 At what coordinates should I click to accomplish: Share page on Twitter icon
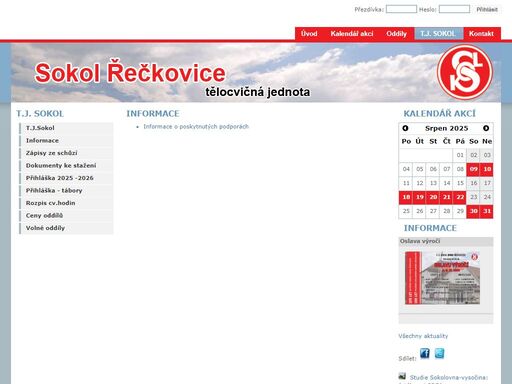pos(439,353)
